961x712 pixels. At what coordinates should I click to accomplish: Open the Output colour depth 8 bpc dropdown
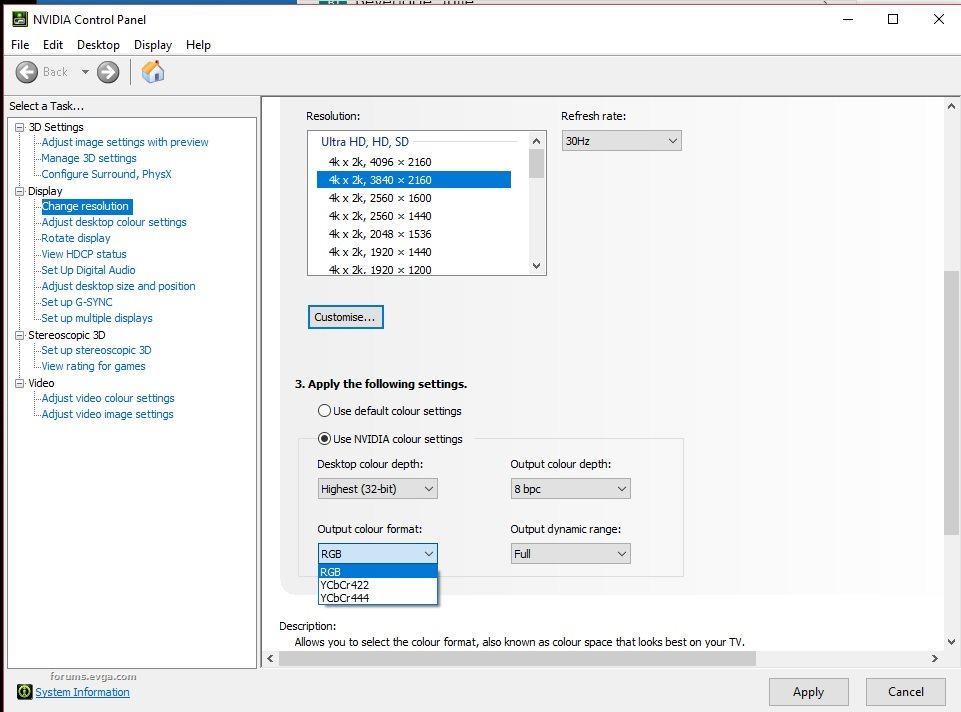click(571, 489)
